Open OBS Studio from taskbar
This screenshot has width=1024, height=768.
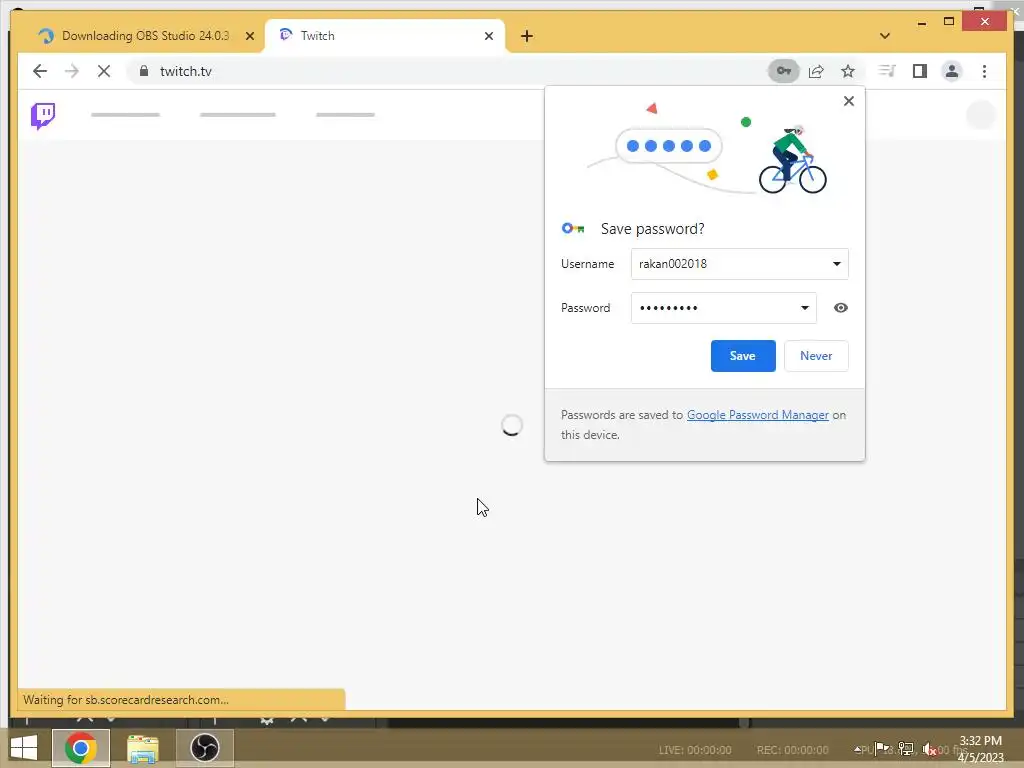click(204, 748)
